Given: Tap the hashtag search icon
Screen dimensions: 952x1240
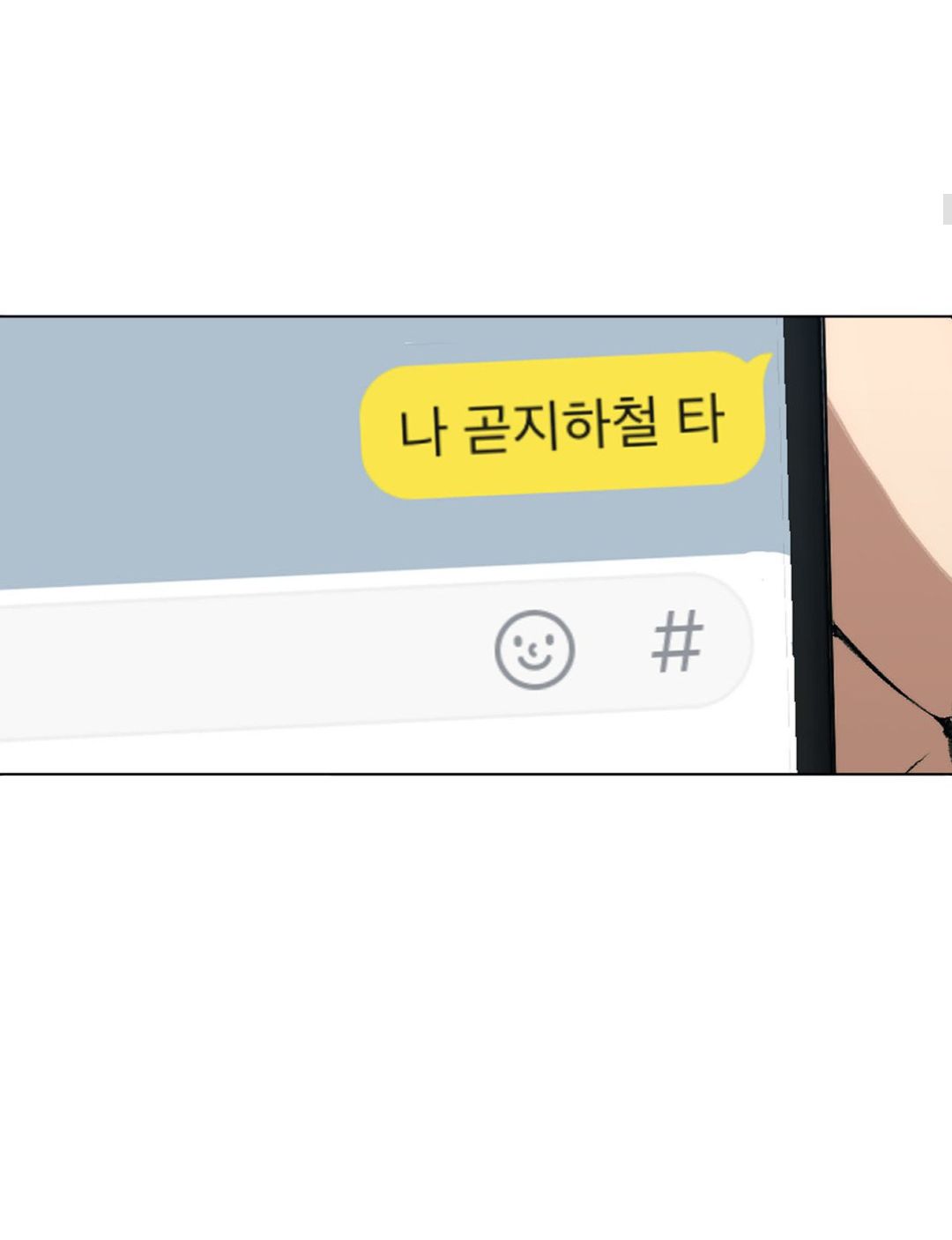Looking at the screenshot, I should coord(677,642).
